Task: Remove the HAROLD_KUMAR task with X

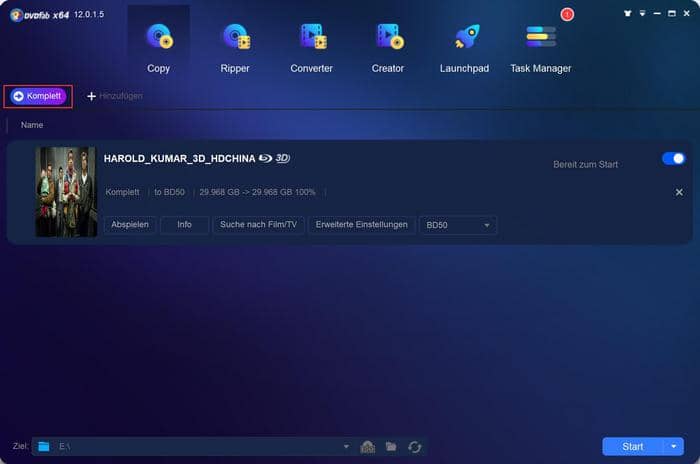Action: [679, 192]
